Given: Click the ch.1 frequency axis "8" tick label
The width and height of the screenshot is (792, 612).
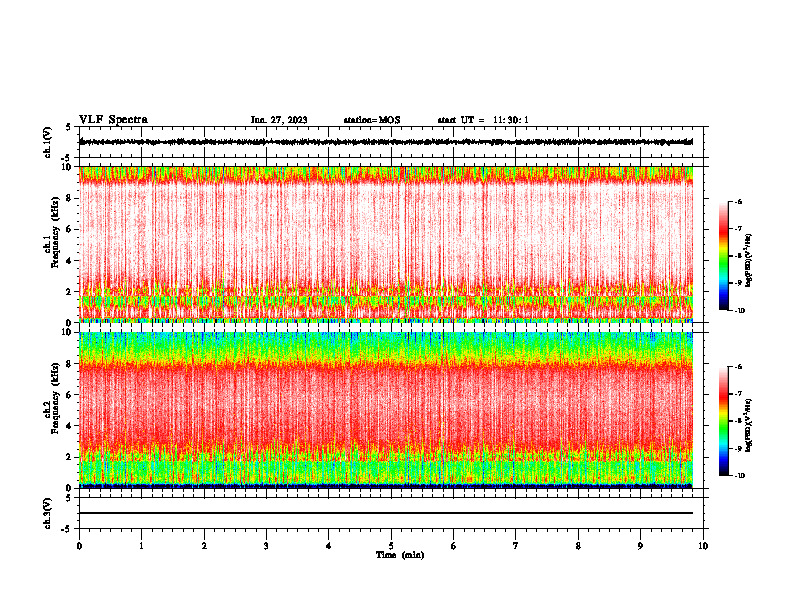Looking at the screenshot, I should 70,198.
